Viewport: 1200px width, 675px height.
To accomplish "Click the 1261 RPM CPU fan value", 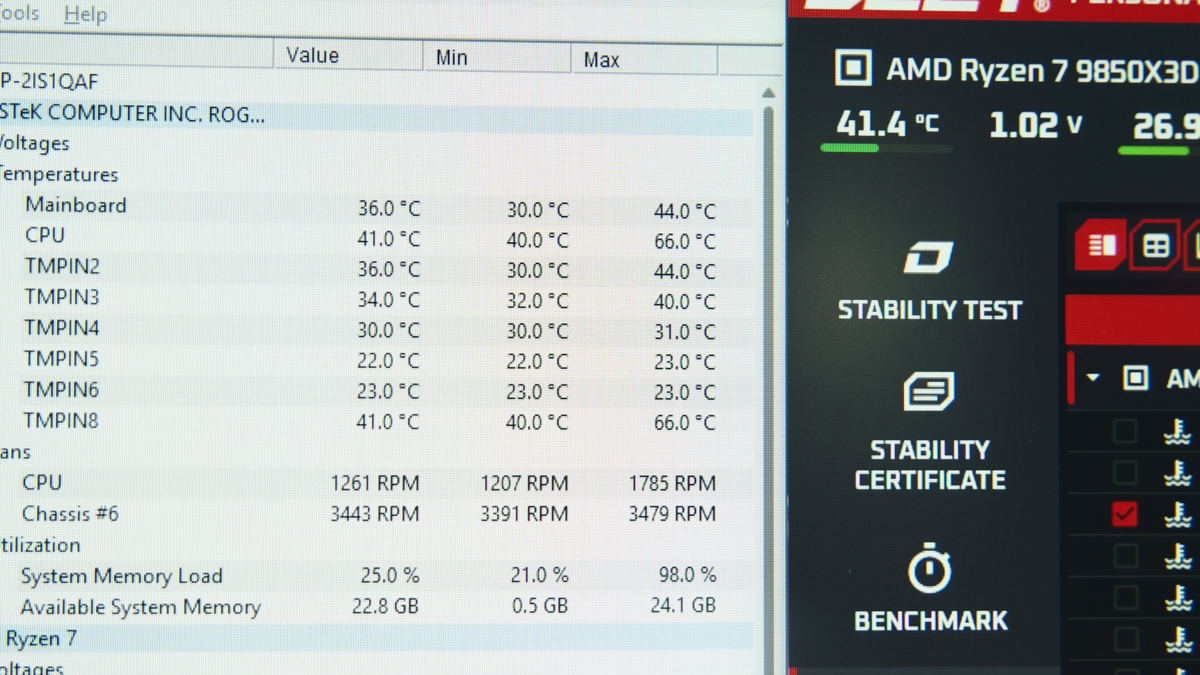I will (375, 484).
